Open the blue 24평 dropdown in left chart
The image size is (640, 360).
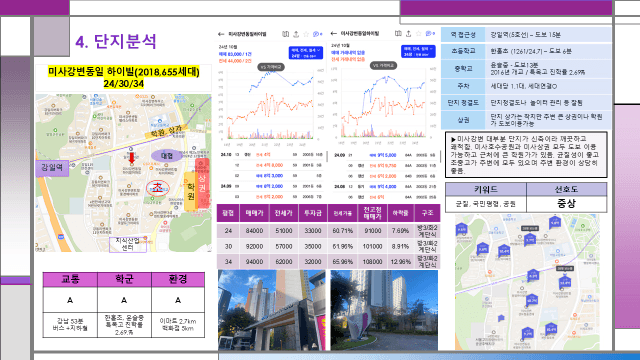coord(306,53)
